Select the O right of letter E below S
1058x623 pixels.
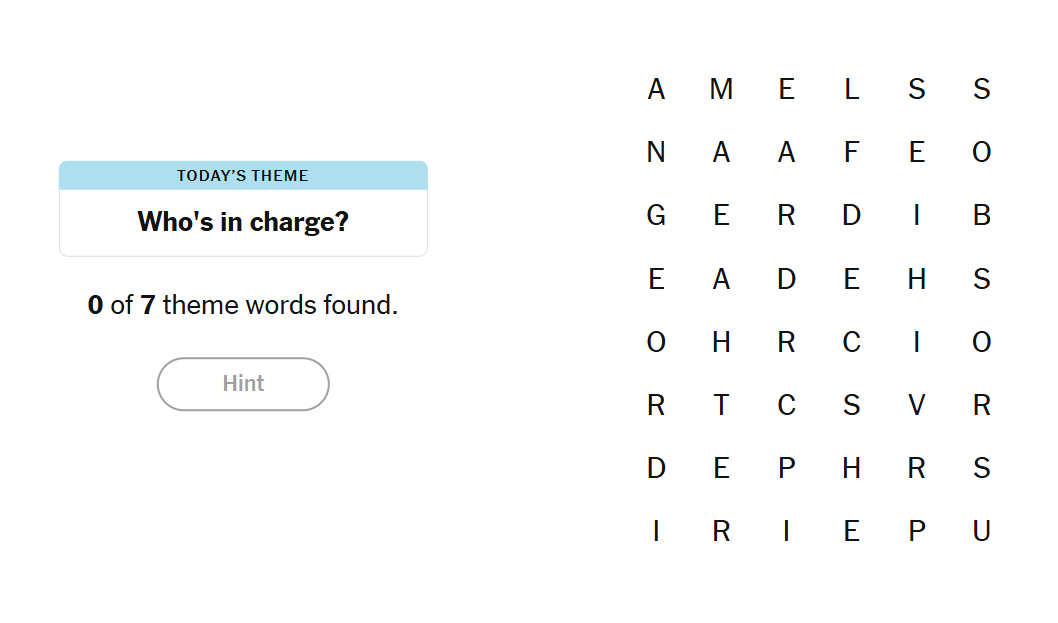pyautogui.click(x=981, y=153)
